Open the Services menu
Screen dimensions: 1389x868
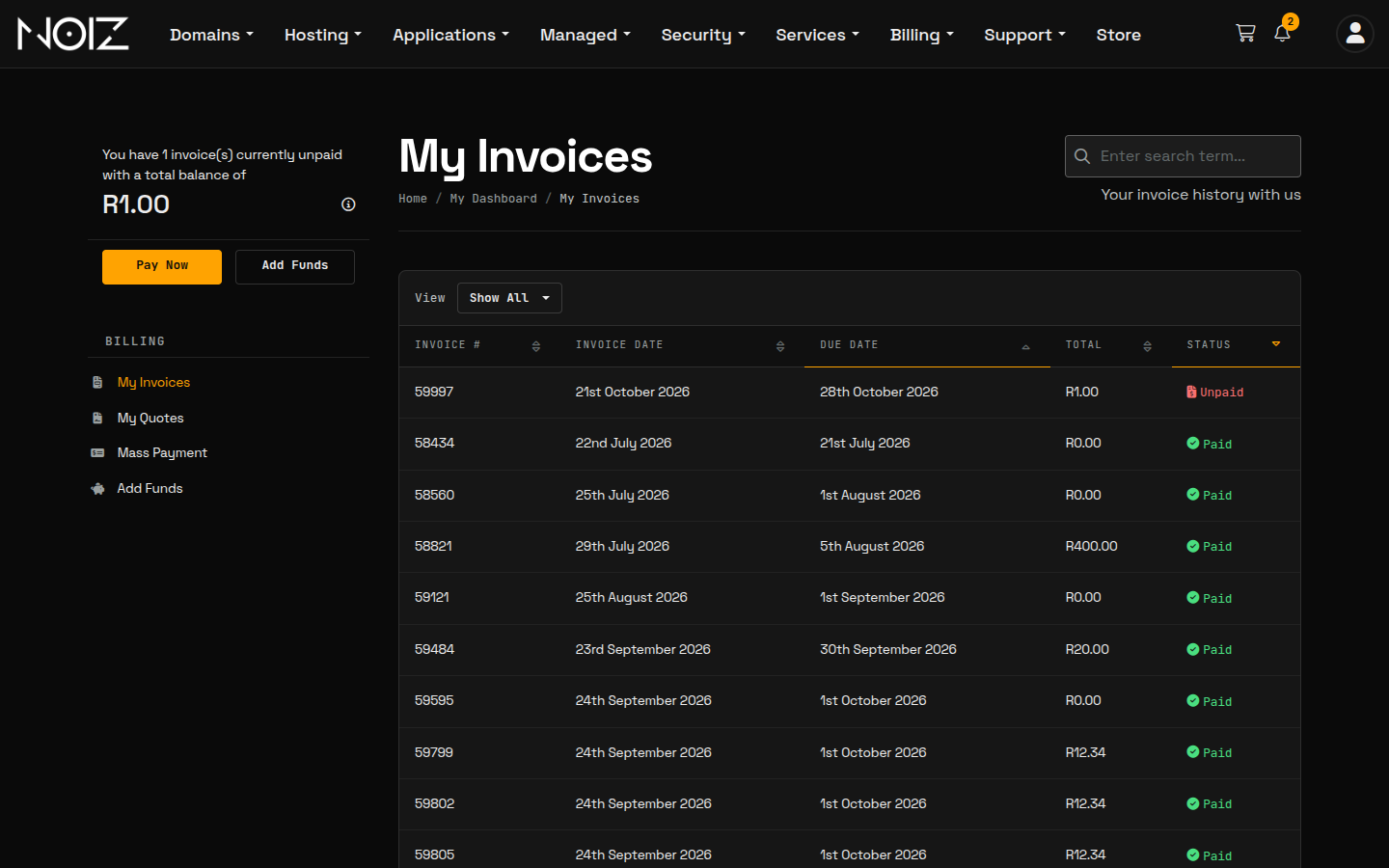coord(817,35)
